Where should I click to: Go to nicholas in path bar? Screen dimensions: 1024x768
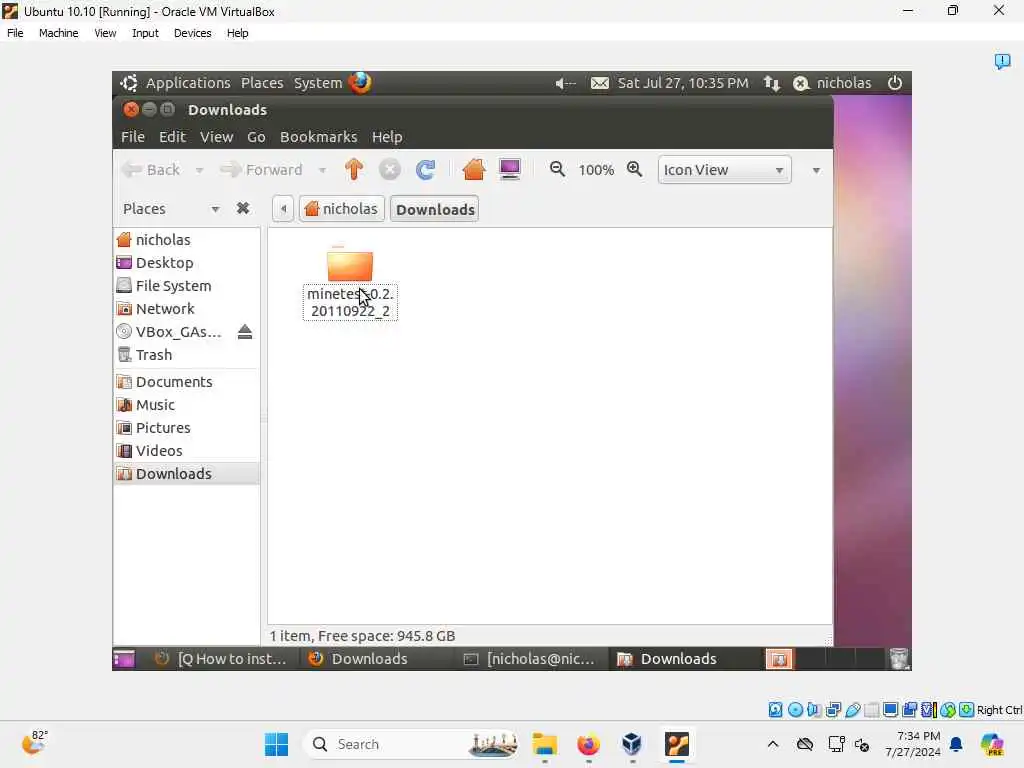(x=342, y=209)
